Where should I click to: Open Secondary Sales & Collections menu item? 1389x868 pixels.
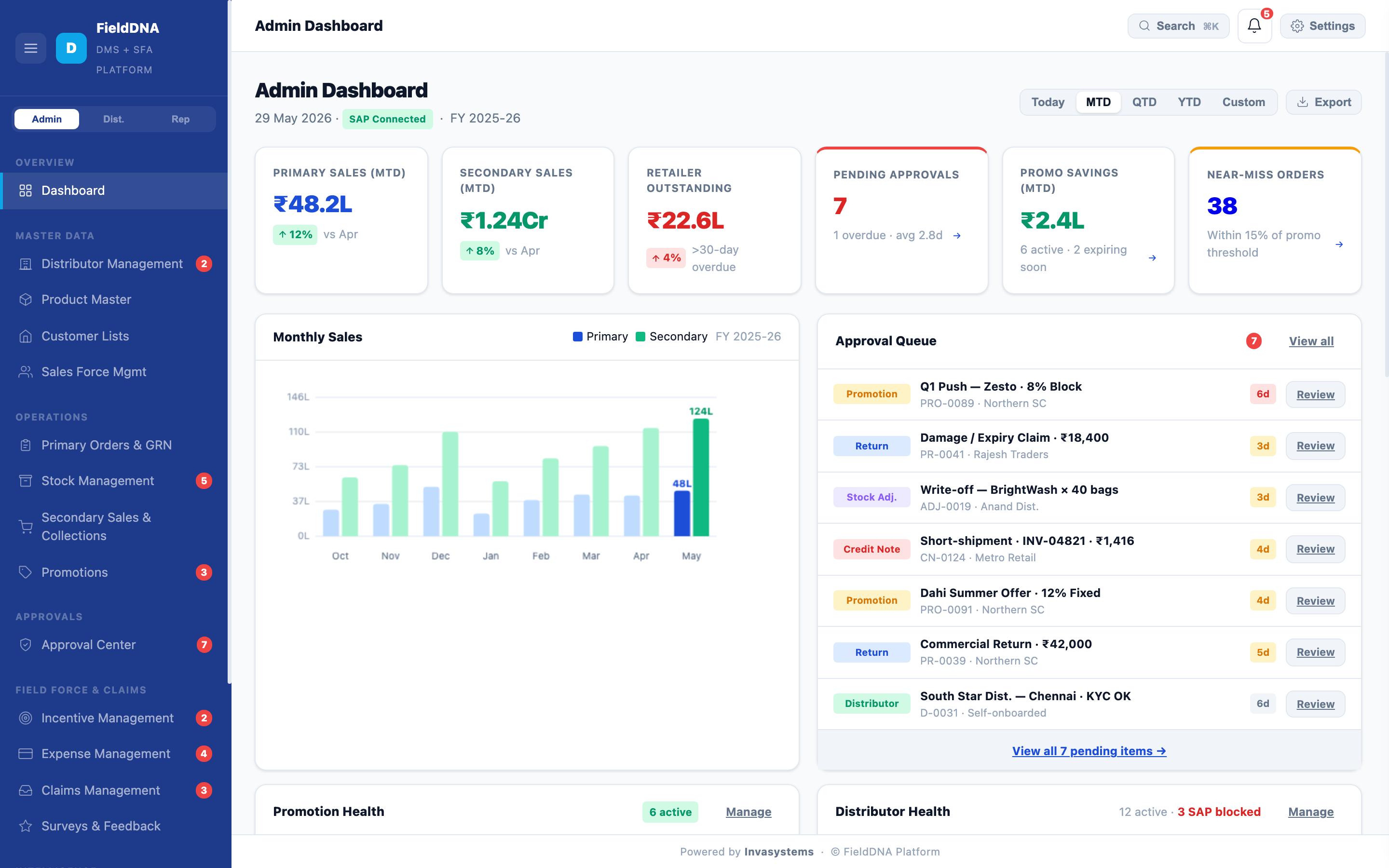click(x=115, y=527)
